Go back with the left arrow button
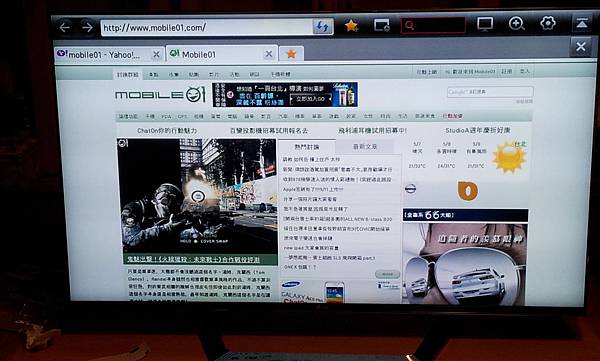 coord(65,28)
